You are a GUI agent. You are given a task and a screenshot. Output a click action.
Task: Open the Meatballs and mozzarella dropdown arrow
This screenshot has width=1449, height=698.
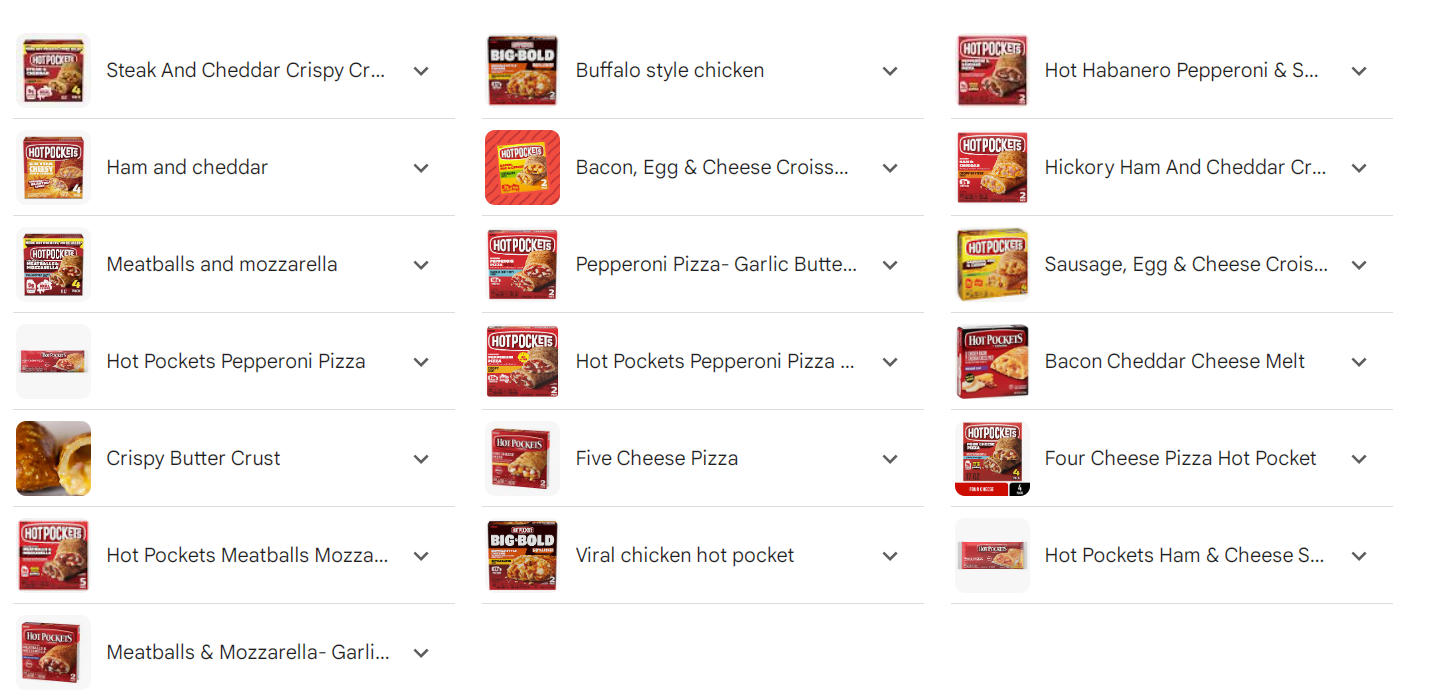coord(421,265)
